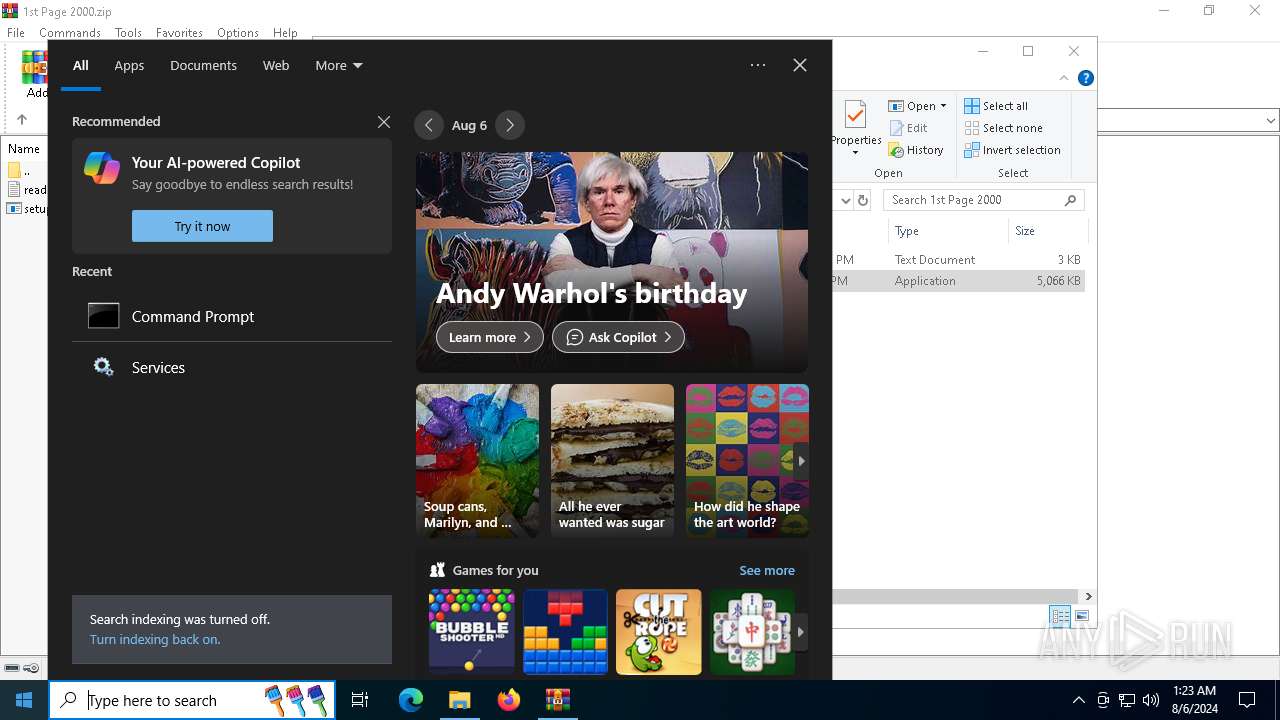
Task: Open the Services recent item
Action: pyautogui.click(x=232, y=367)
